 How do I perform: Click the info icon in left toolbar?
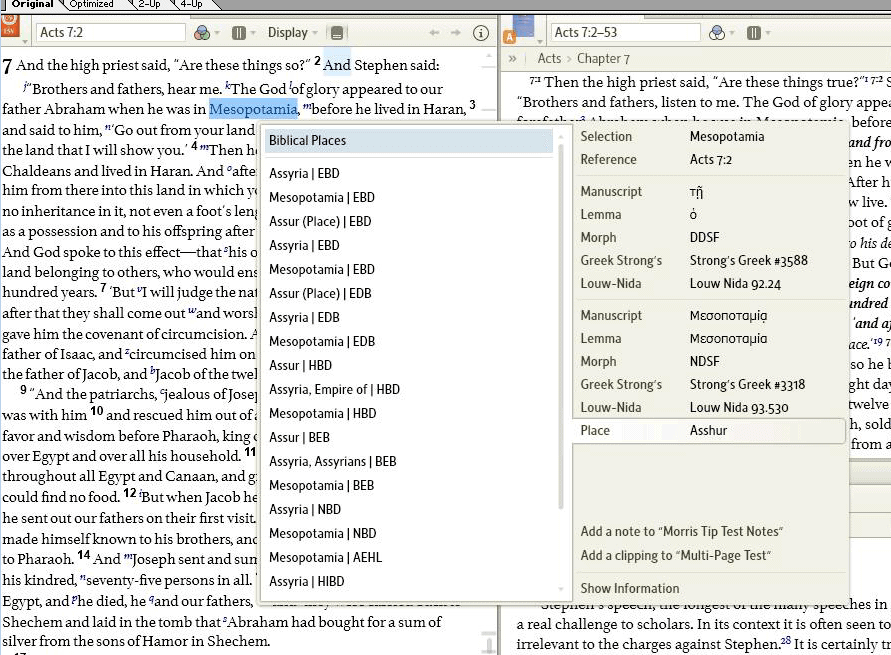click(480, 33)
